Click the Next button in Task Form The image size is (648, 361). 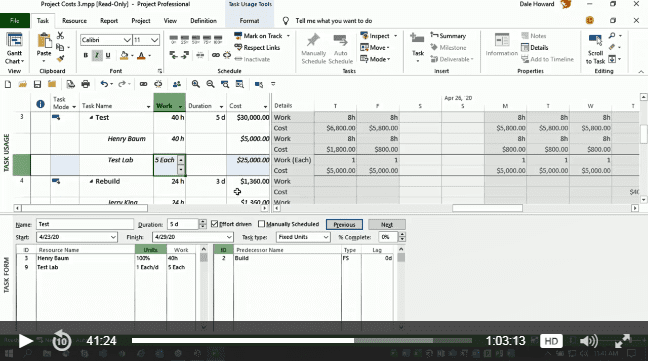(387, 225)
